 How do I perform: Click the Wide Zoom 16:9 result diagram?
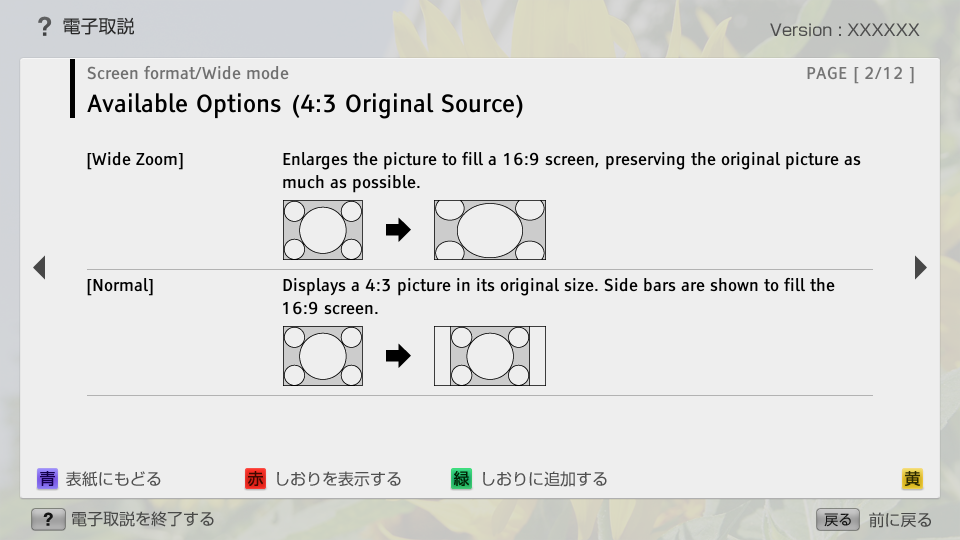click(x=489, y=230)
